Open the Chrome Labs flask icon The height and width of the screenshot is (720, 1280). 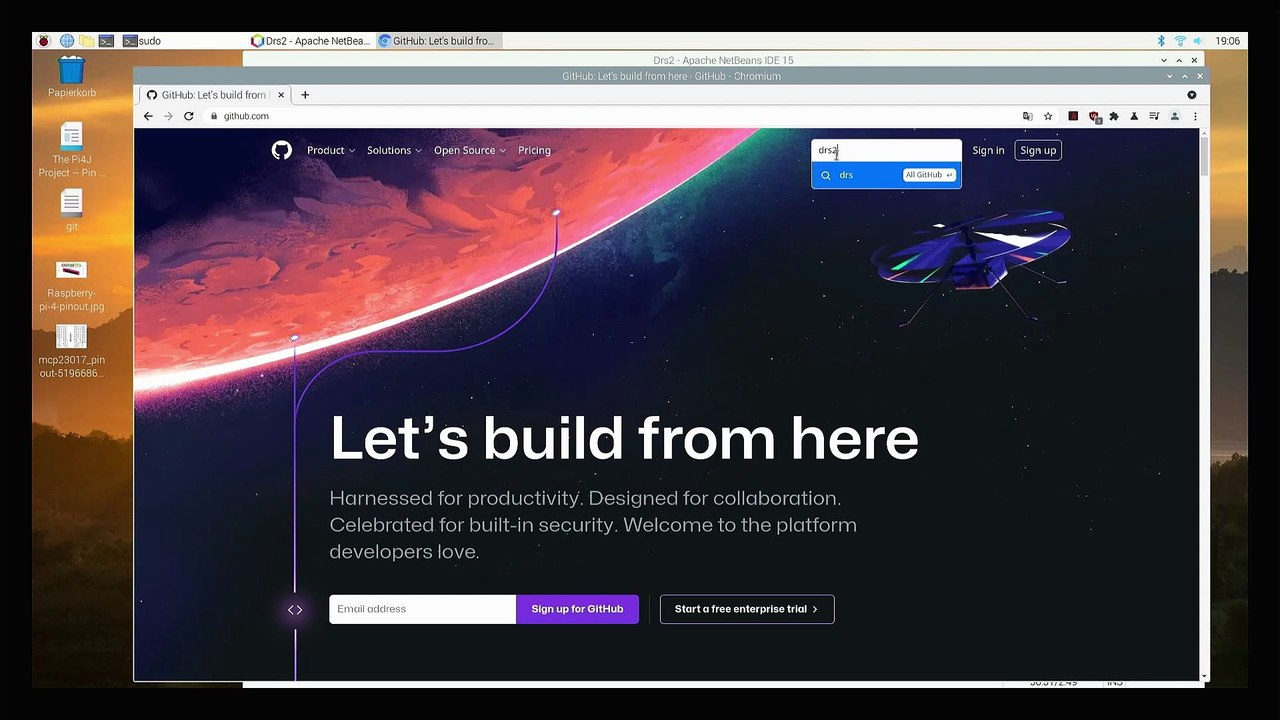[1134, 116]
